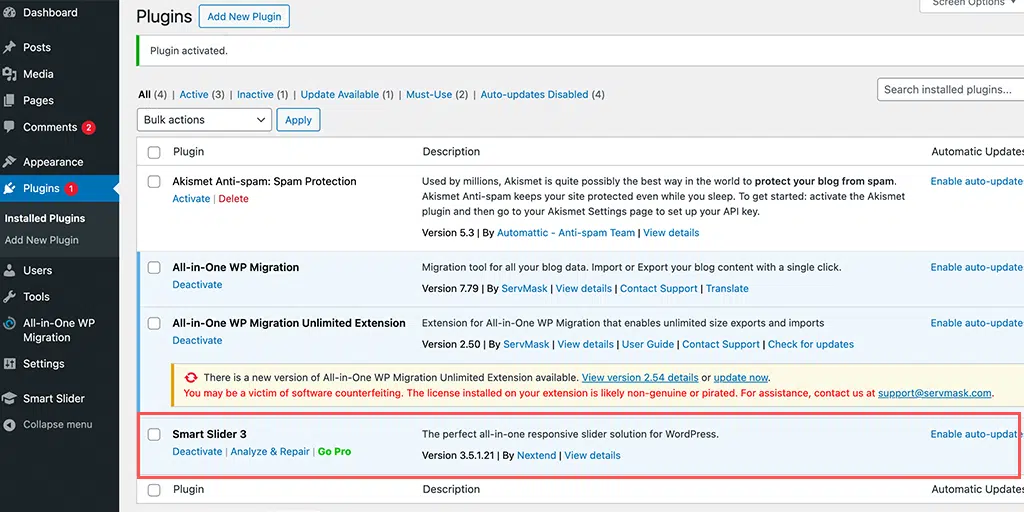Toggle the select-all checkbox in table footer
Viewport: 1024px width, 512px height.
coord(154,490)
